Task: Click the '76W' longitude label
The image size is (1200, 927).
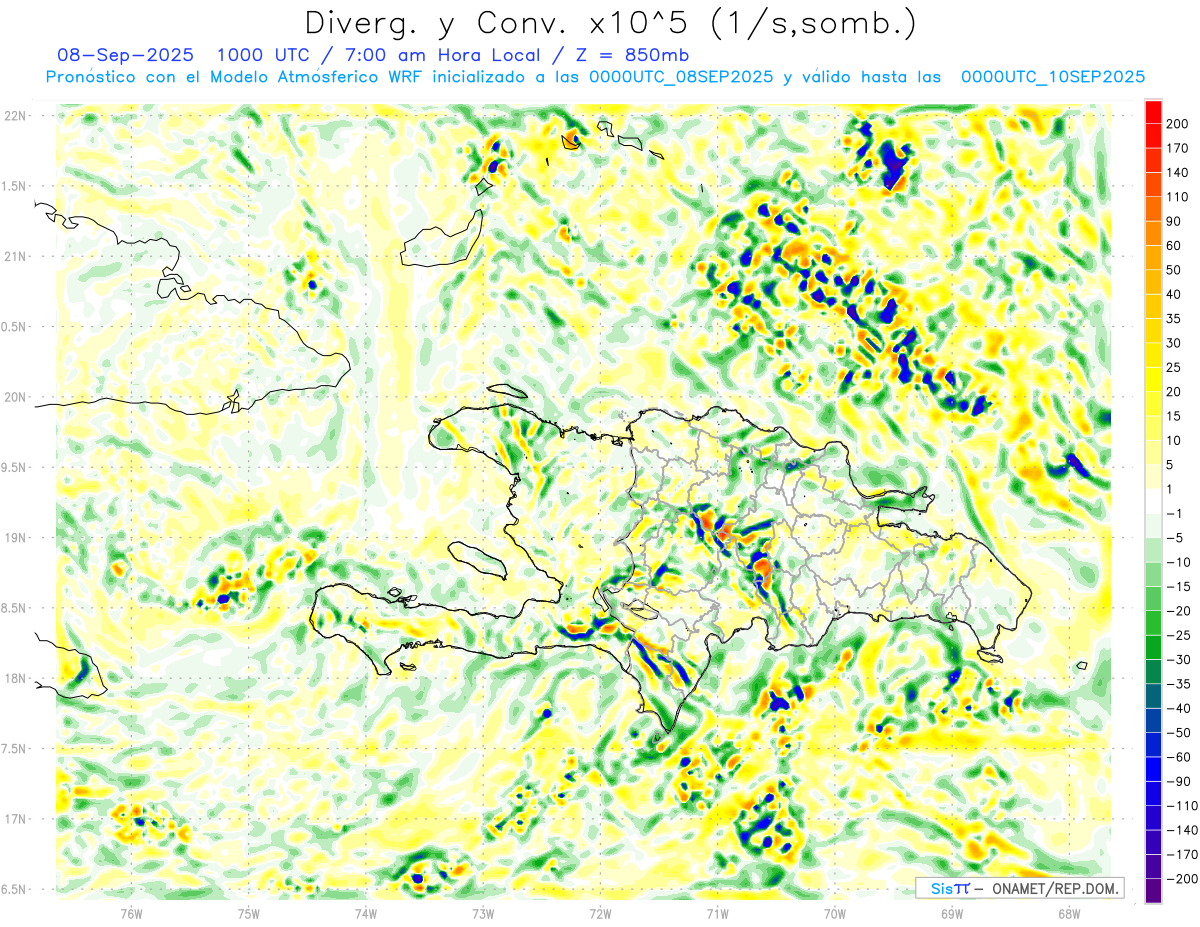Action: [131, 913]
